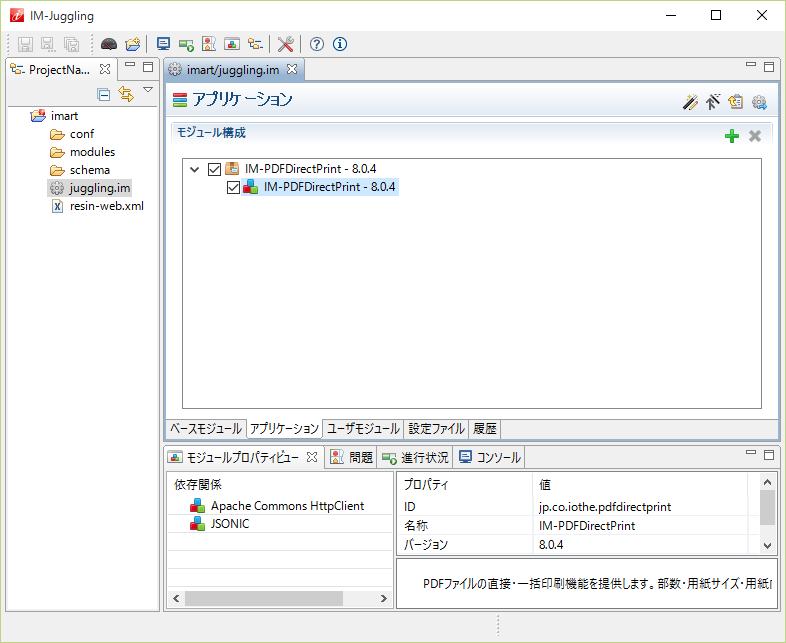Image resolution: width=786 pixels, height=643 pixels.
Task: Switch to 履歴 tab
Action: pos(485,429)
